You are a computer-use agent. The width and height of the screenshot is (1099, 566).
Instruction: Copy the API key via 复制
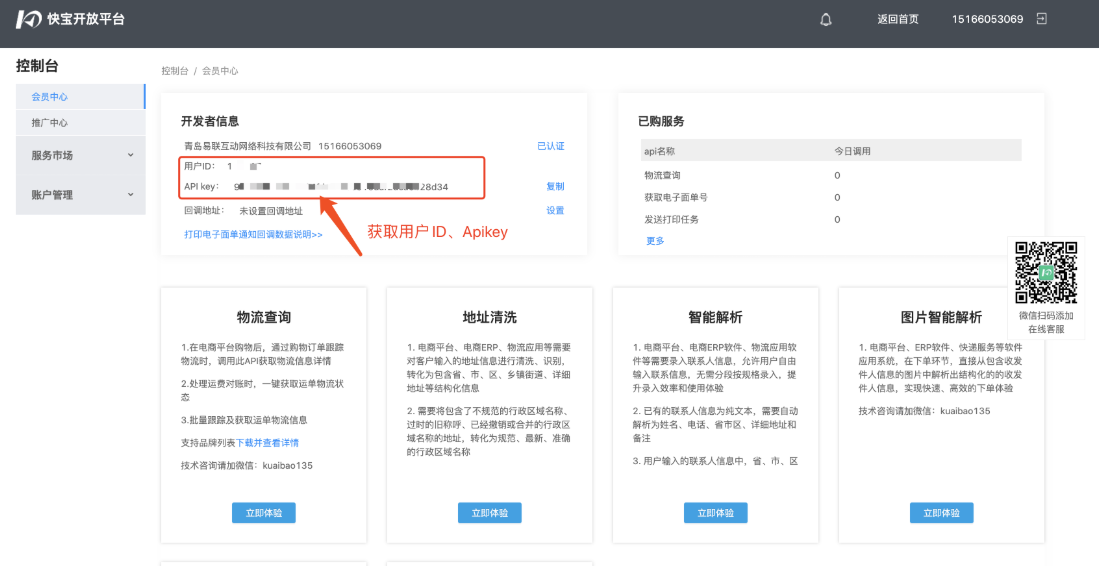coord(555,186)
